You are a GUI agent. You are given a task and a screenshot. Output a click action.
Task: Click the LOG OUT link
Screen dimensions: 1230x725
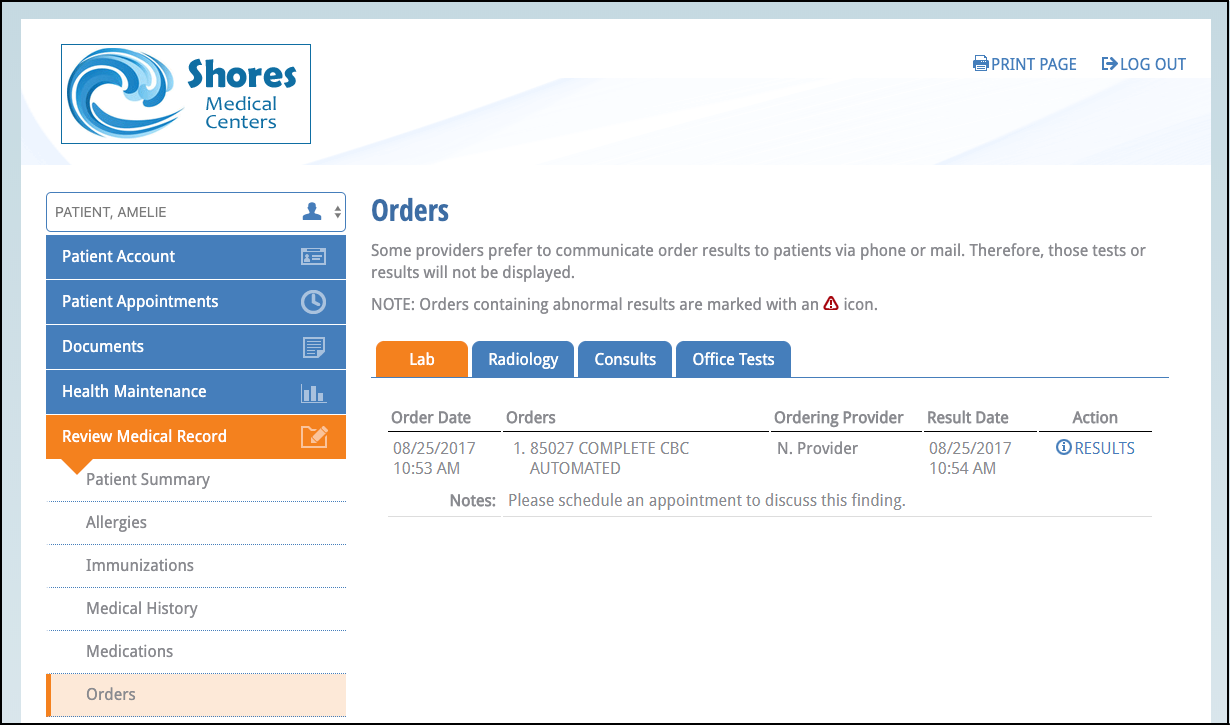1152,63
